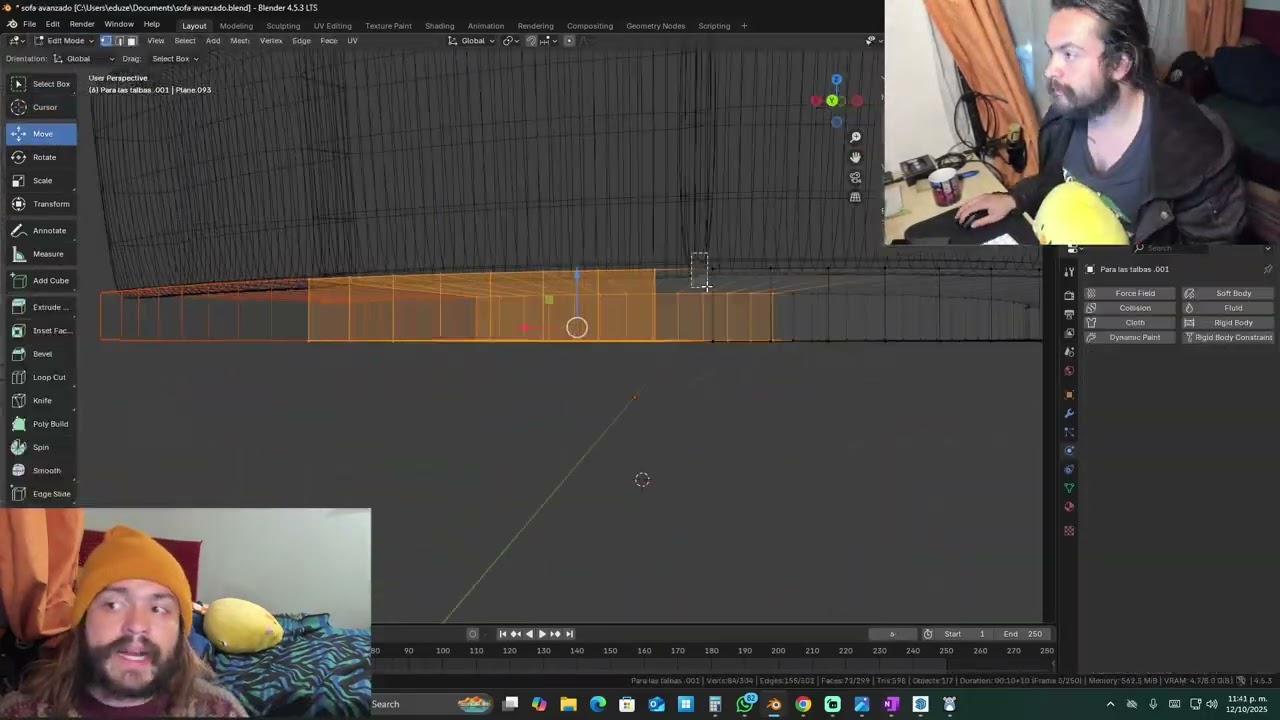Pick the Poly Build tool
The image size is (1280, 720).
click(42, 424)
